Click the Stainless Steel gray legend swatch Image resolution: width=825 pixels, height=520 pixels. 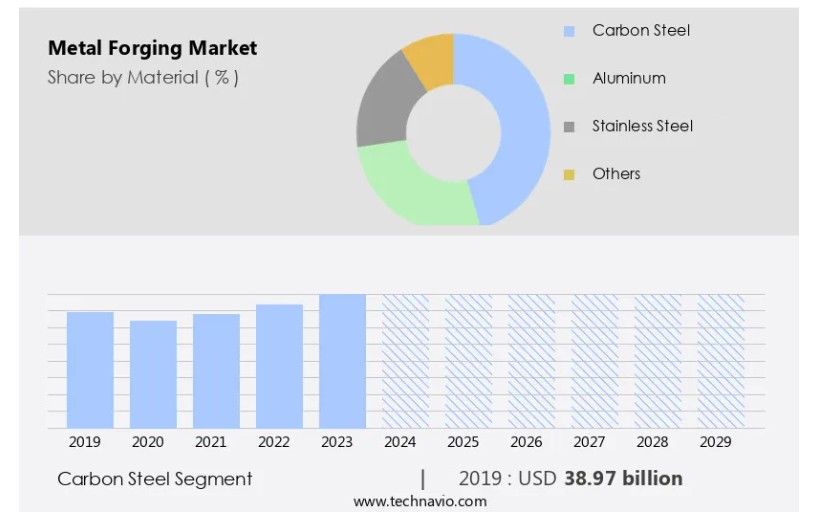point(569,127)
